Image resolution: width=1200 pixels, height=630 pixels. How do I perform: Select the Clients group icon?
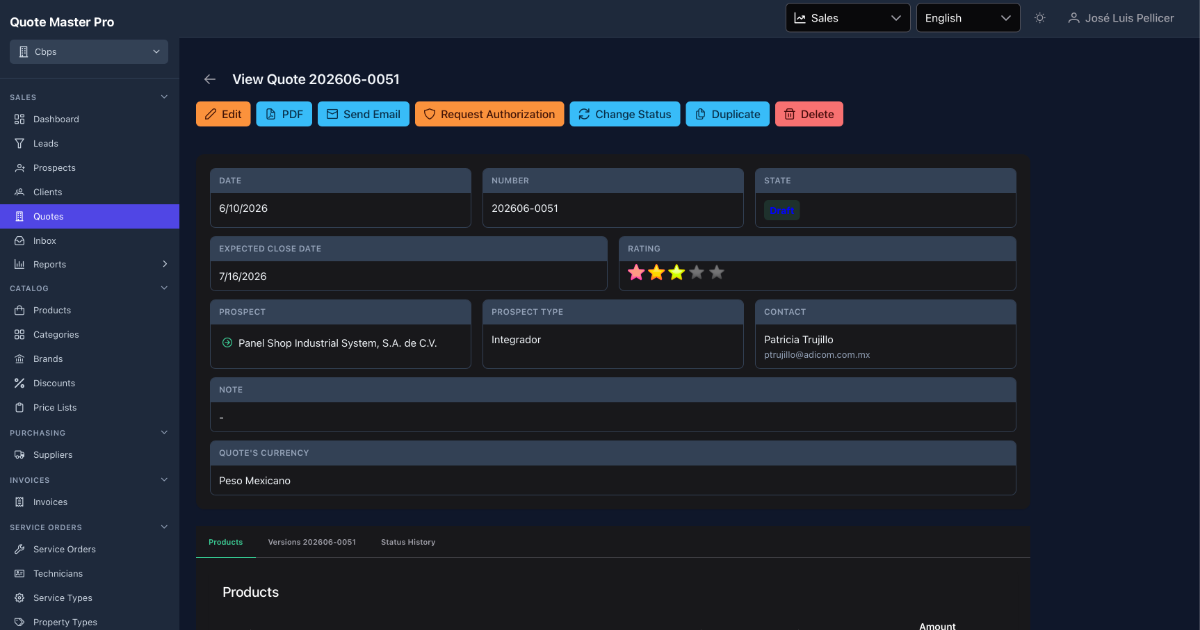(x=19, y=192)
